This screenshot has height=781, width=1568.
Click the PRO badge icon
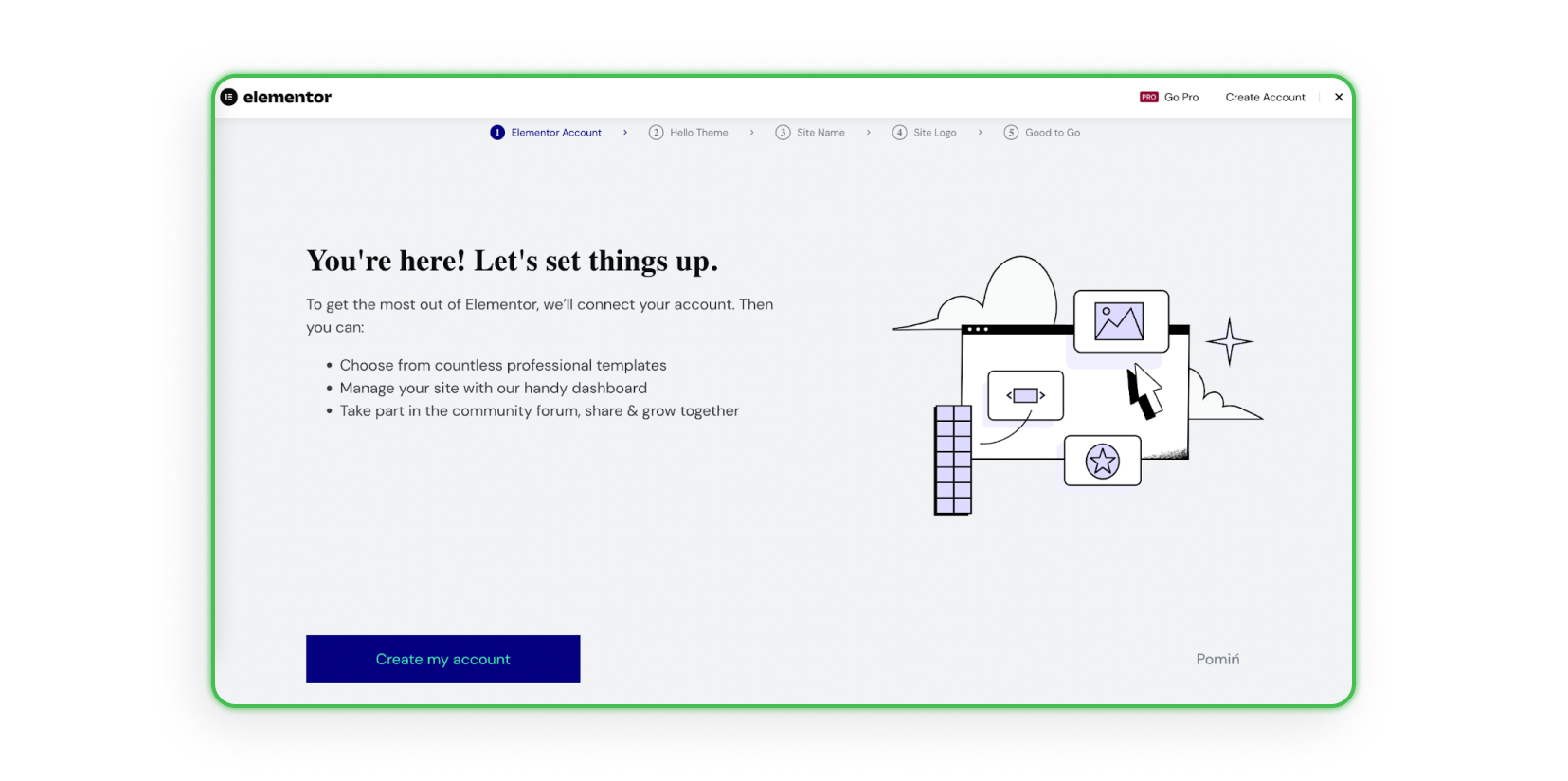pyautogui.click(x=1148, y=97)
